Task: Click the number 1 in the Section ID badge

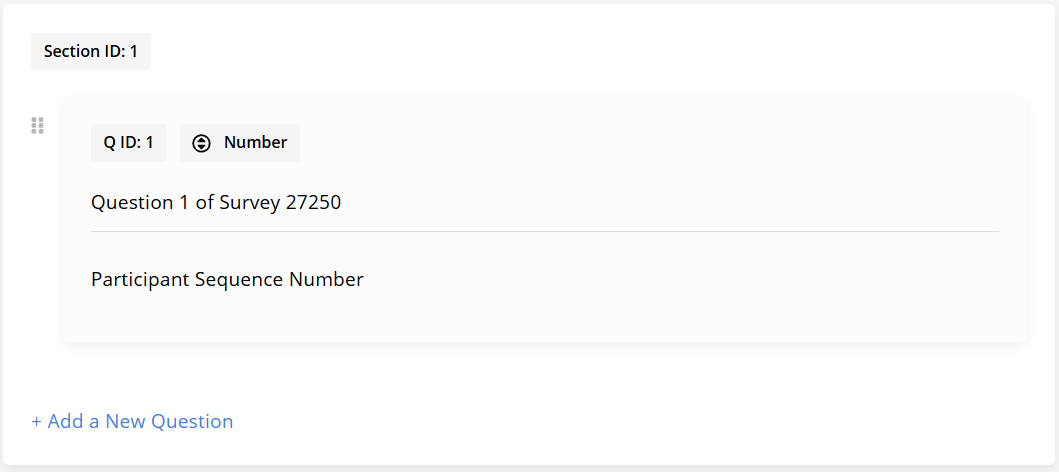Action: [134, 51]
